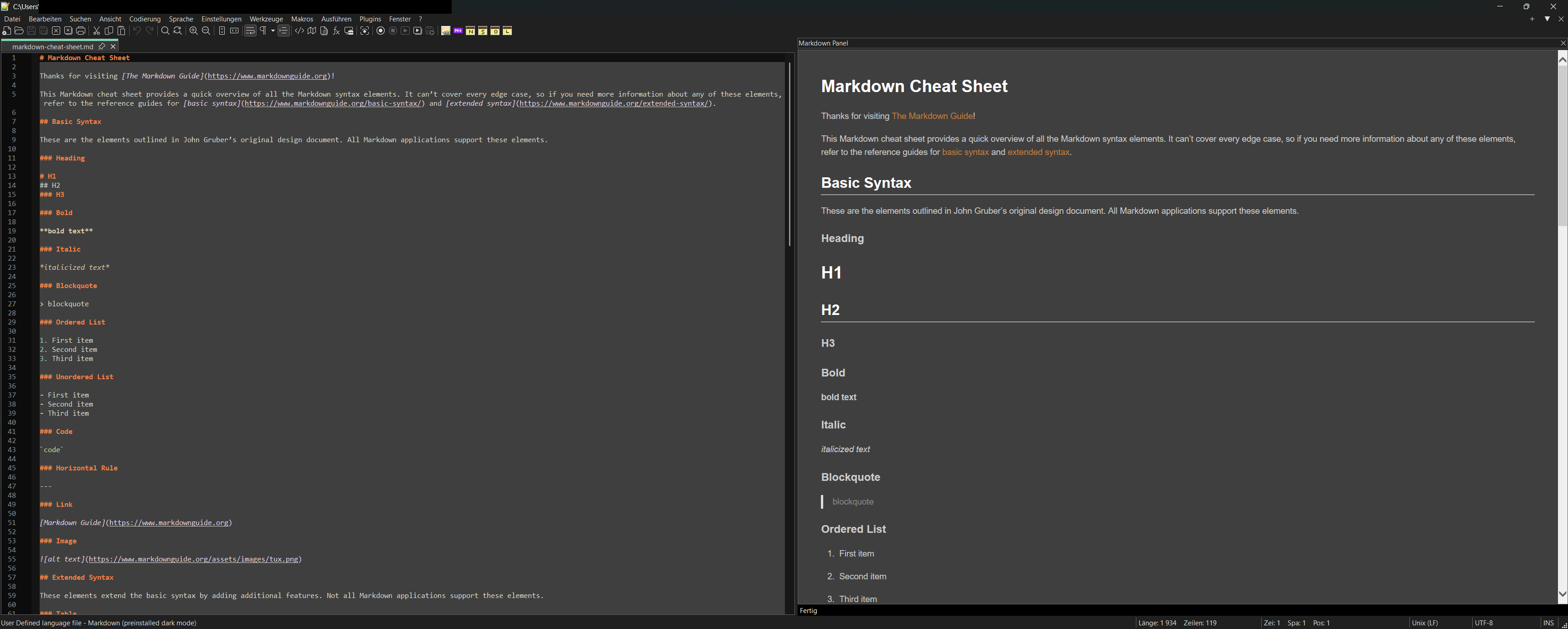This screenshot has height=629, width=1568.
Task: Click the Paste toolbar icon
Action: click(122, 31)
